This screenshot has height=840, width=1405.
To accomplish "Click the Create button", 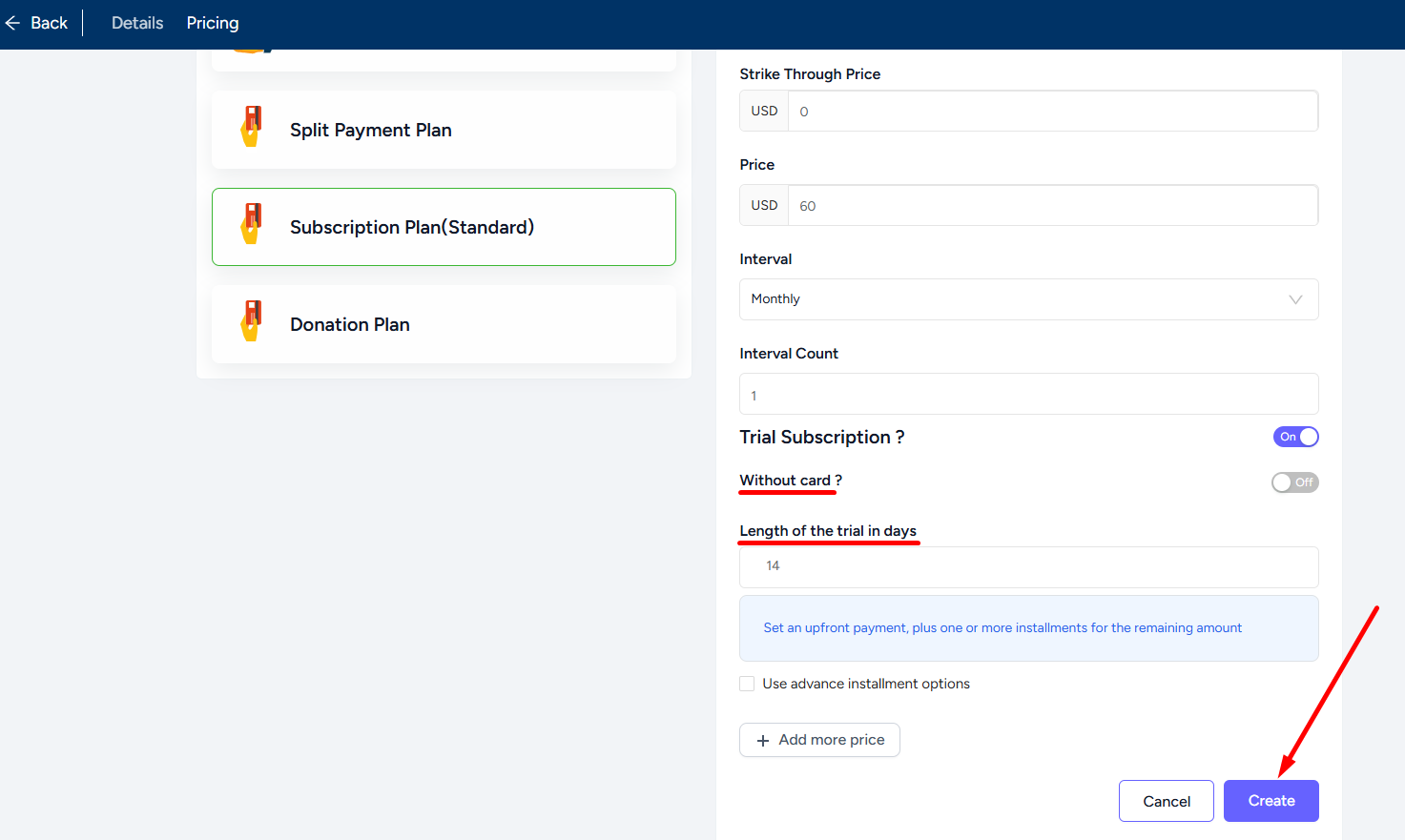I will click(1271, 801).
